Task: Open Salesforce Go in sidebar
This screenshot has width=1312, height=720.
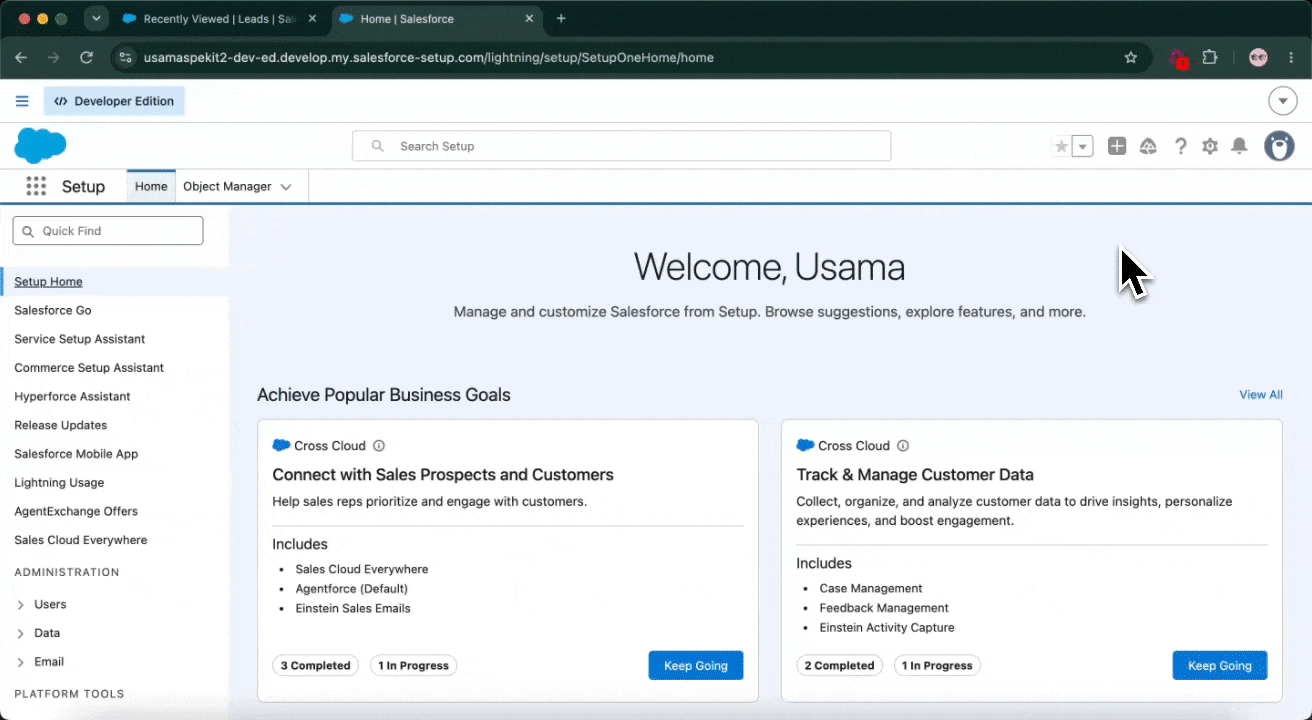Action: coord(53,311)
